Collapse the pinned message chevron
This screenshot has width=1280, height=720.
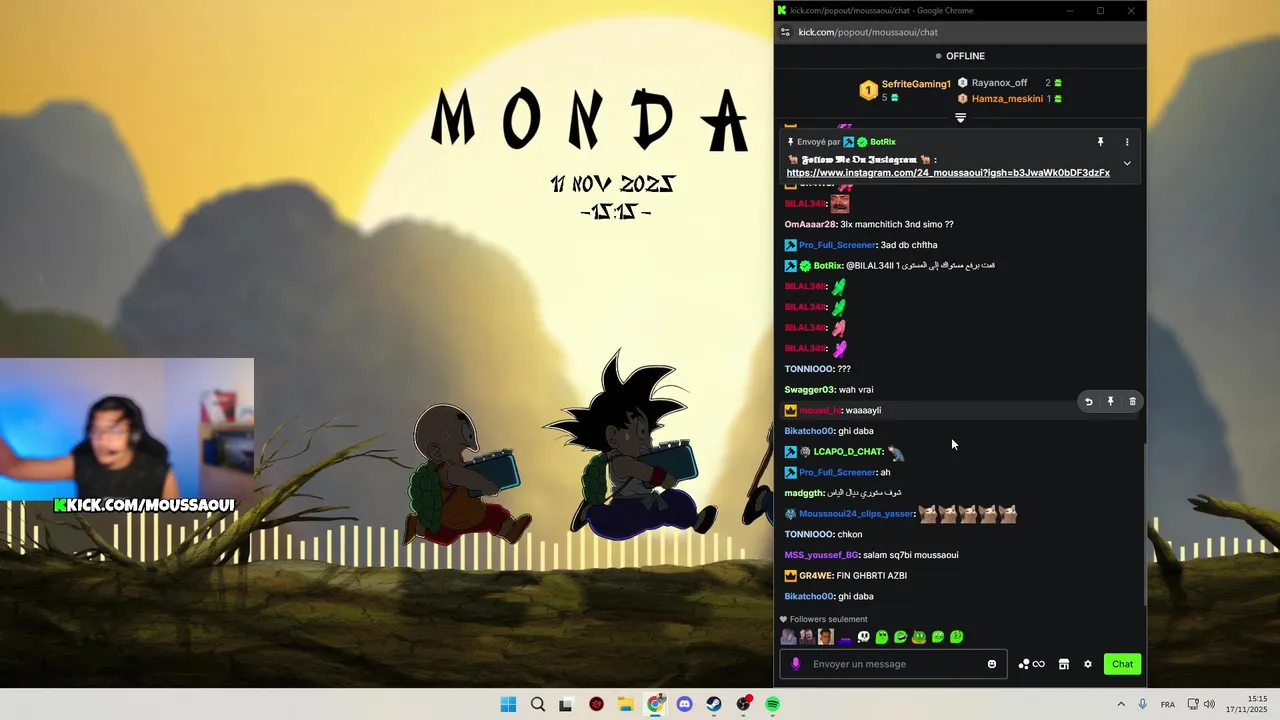click(1127, 163)
